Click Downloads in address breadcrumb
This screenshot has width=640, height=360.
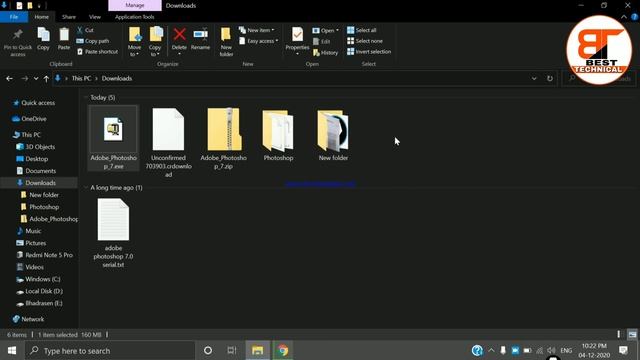(x=117, y=78)
